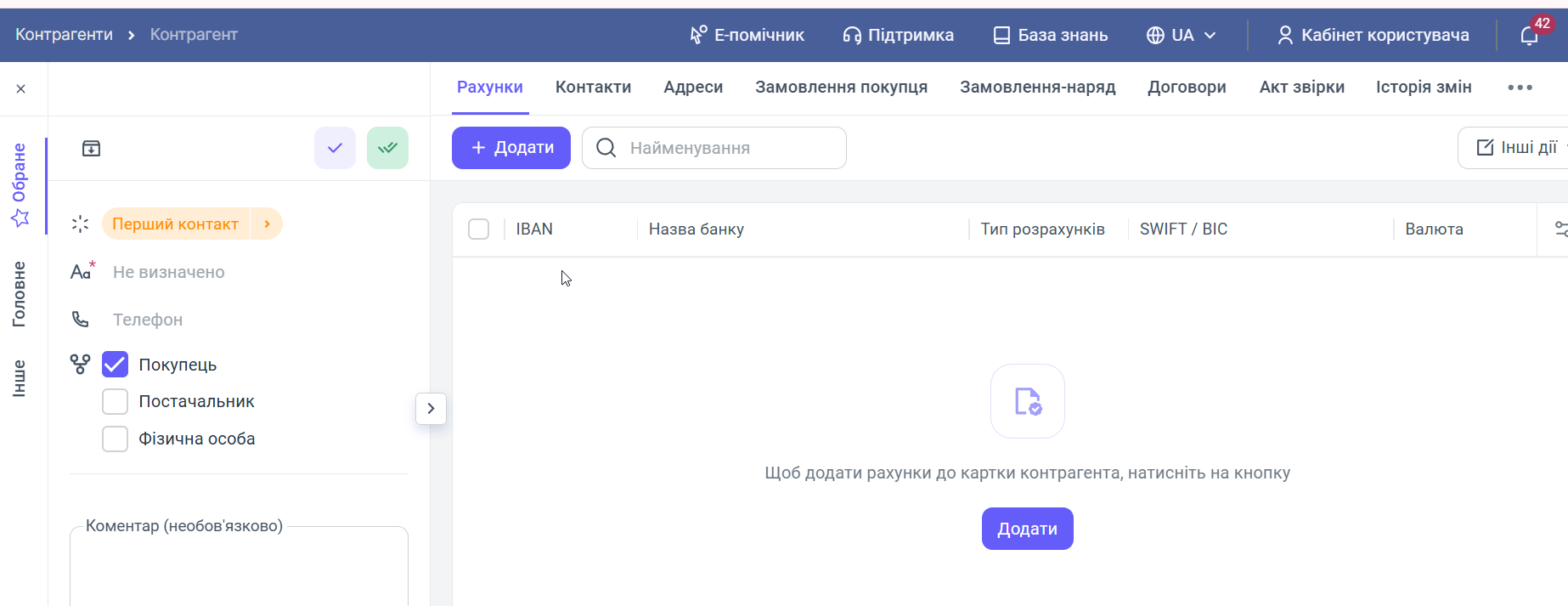The height and width of the screenshot is (606, 1568).
Task: Open the three-dots more tabs menu
Action: [x=1520, y=88]
